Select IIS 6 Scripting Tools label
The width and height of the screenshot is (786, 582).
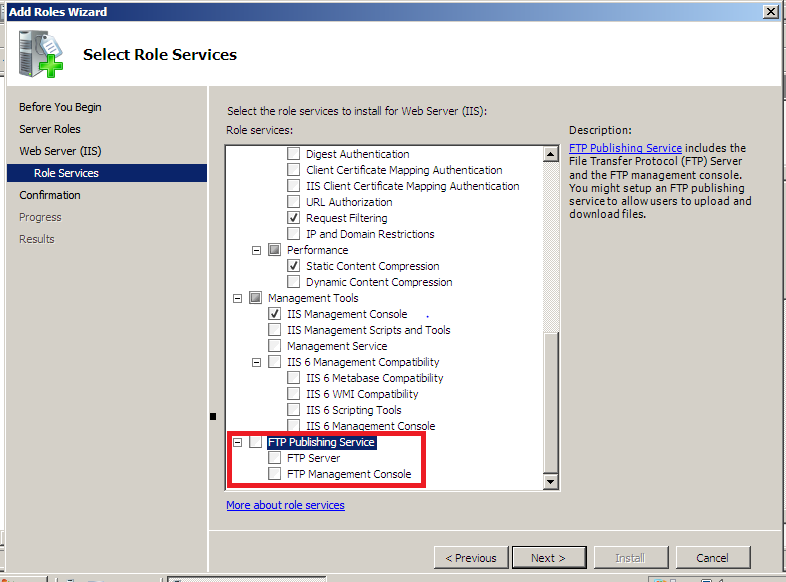pyautogui.click(x=353, y=410)
